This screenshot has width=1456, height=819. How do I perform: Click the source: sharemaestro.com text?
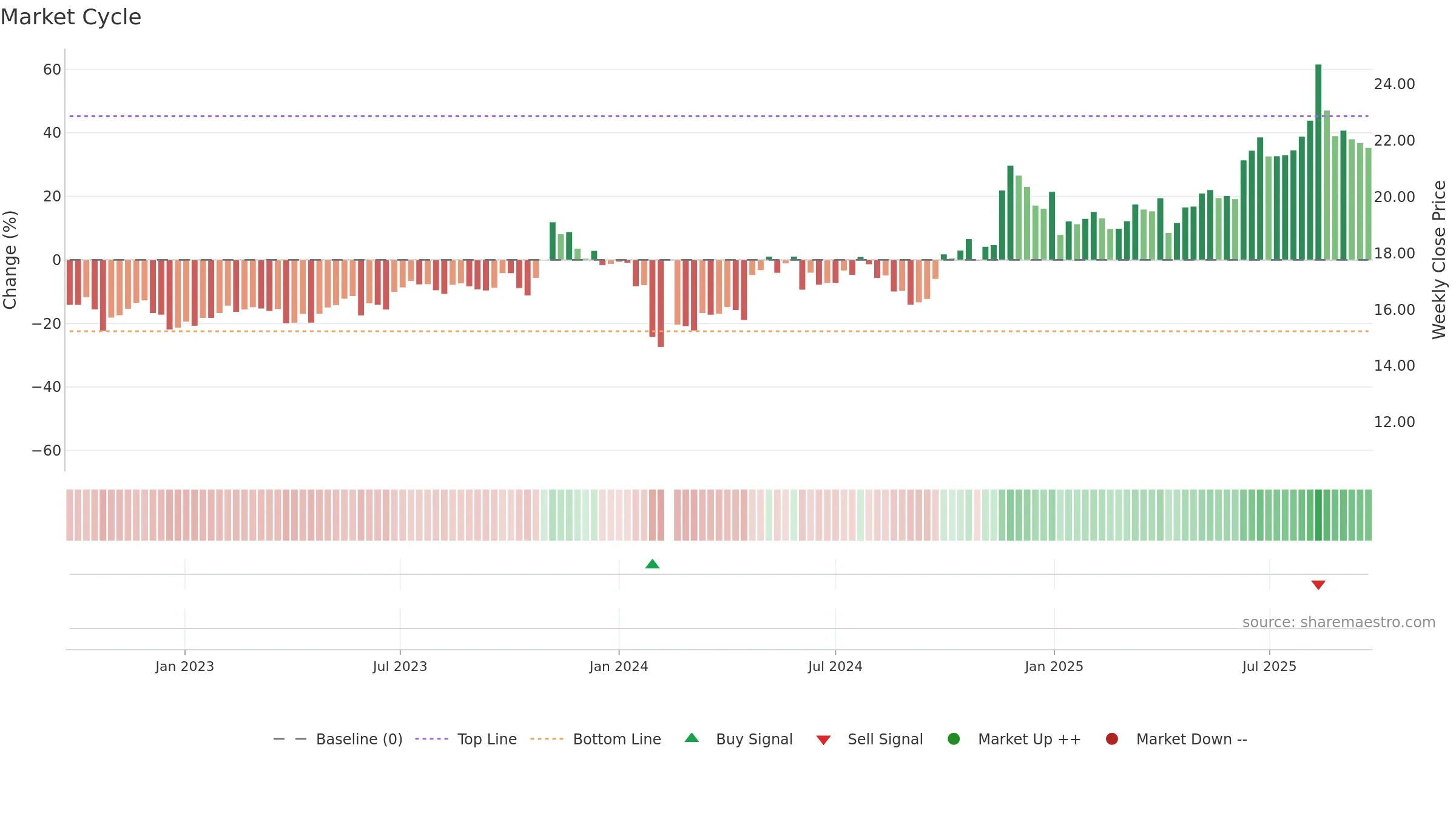coord(1339,622)
